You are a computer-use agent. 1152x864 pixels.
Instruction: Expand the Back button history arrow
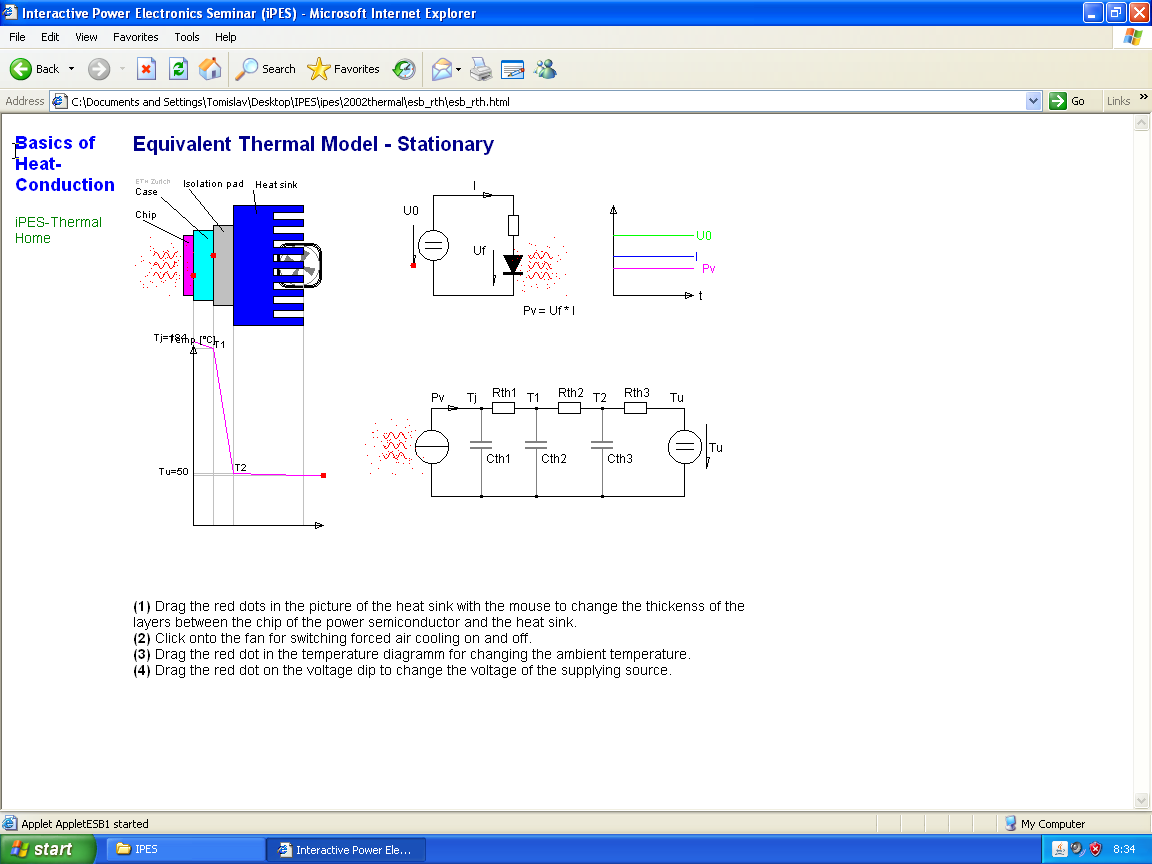click(71, 69)
